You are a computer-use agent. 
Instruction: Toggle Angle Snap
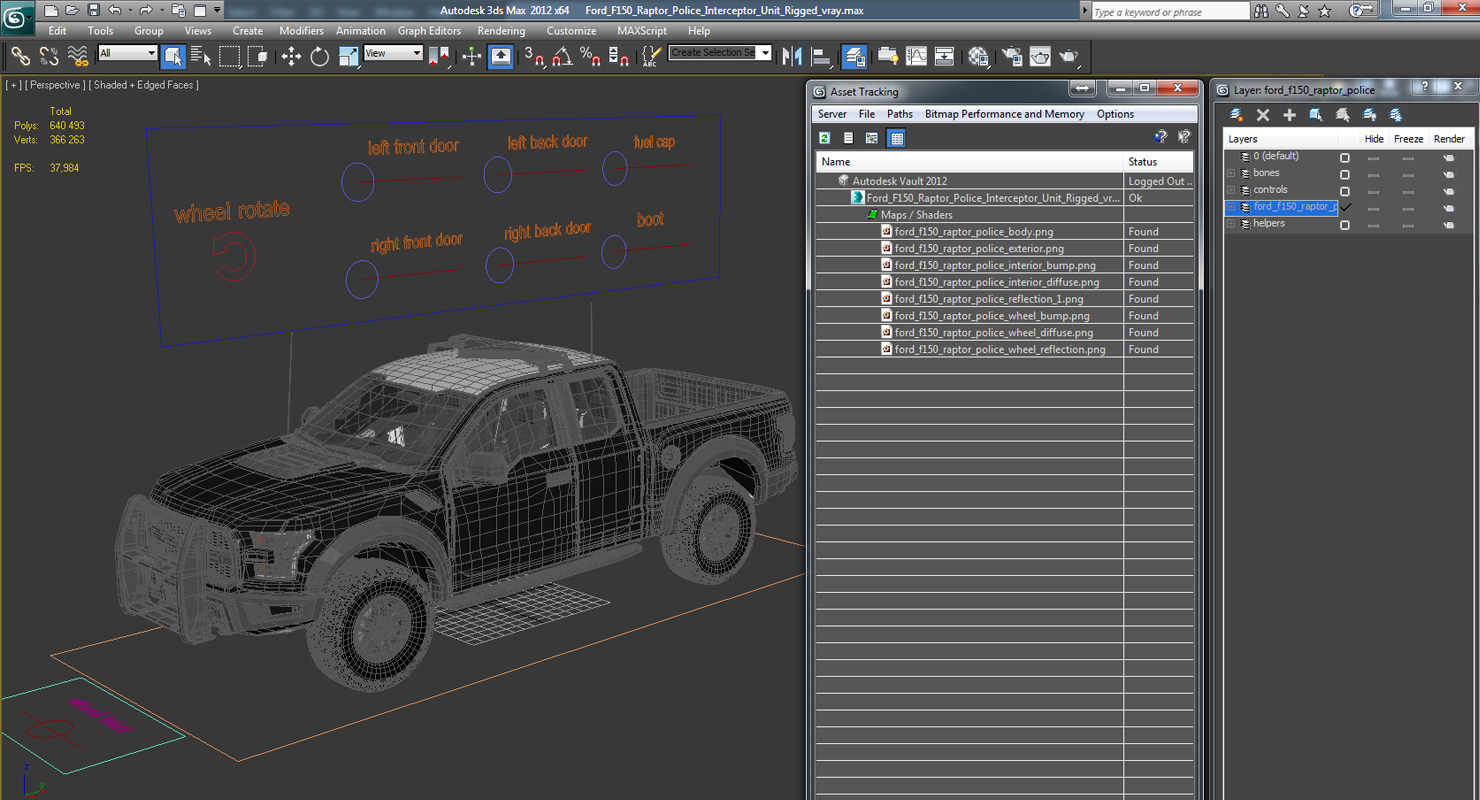562,56
